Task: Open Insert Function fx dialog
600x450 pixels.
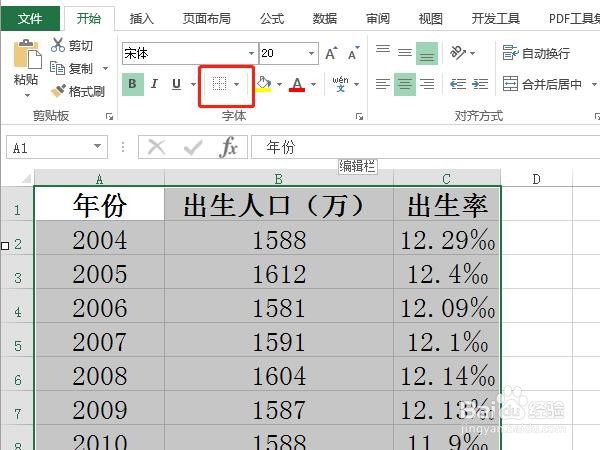Action: point(229,147)
